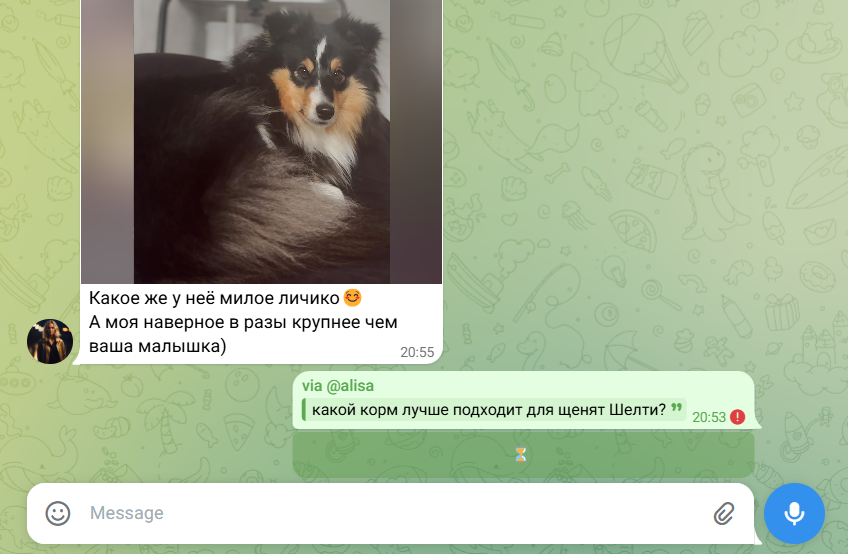Screen dimensions: 848x554
Task: Click the pending dark green message bubble
Action: click(x=524, y=454)
